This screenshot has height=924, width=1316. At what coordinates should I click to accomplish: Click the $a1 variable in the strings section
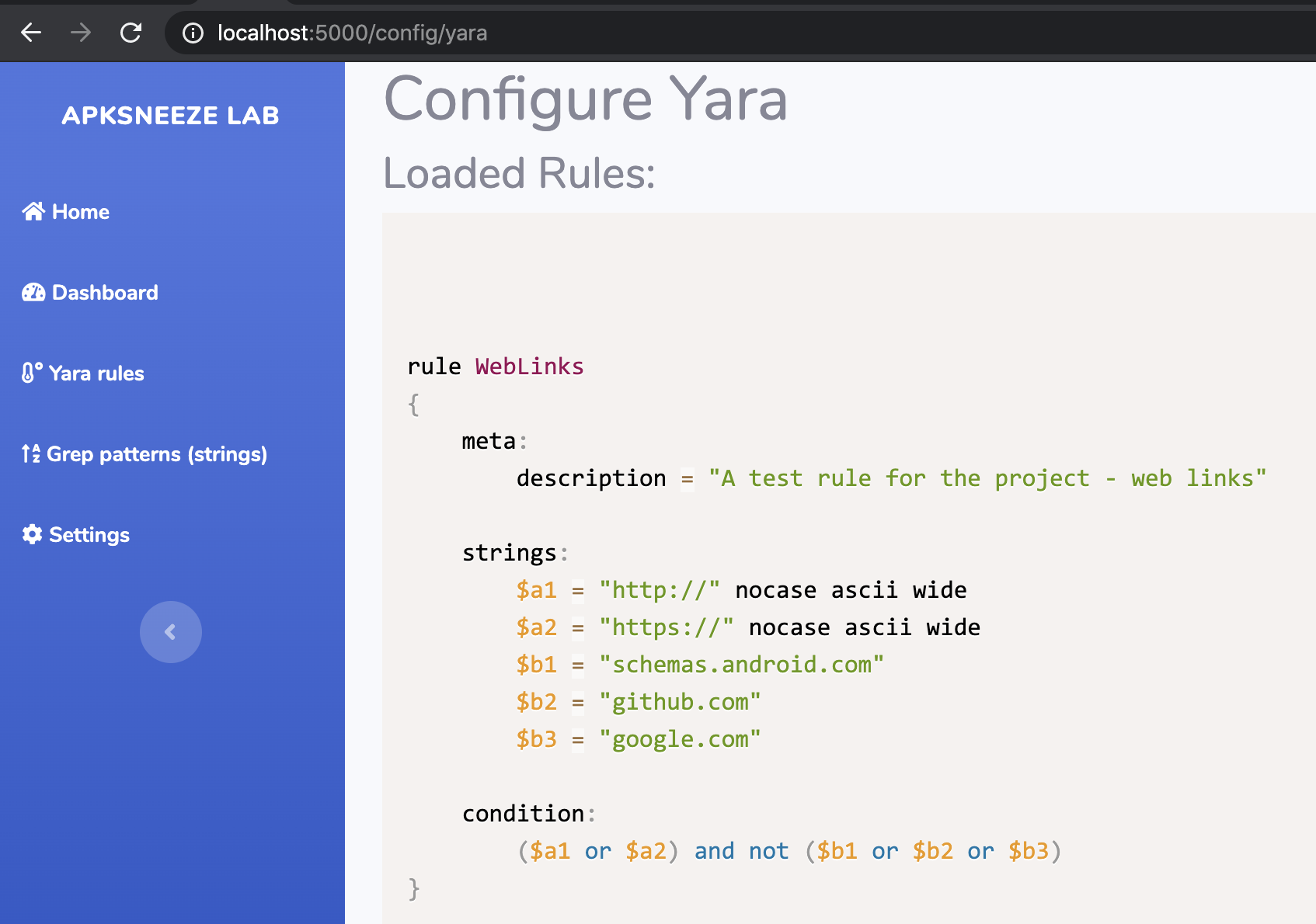[x=537, y=590]
